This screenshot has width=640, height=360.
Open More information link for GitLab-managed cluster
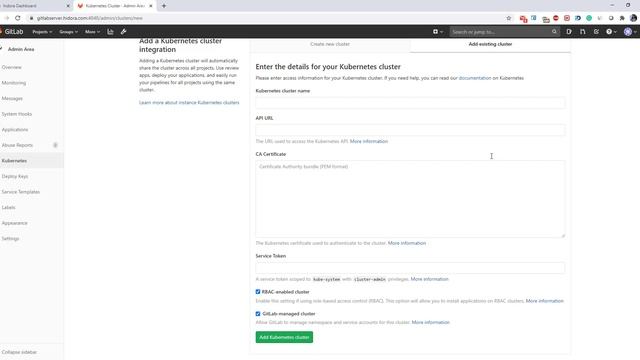coord(431,322)
